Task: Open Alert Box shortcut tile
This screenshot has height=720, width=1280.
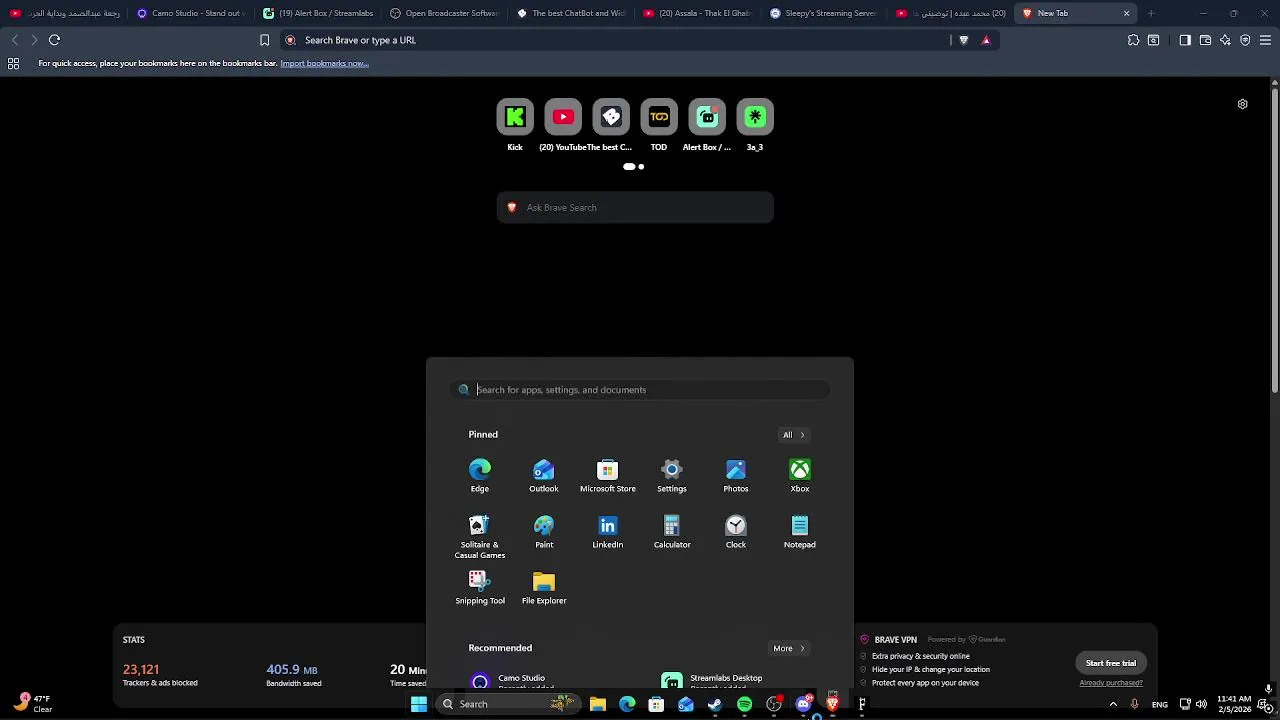Action: coord(707,117)
